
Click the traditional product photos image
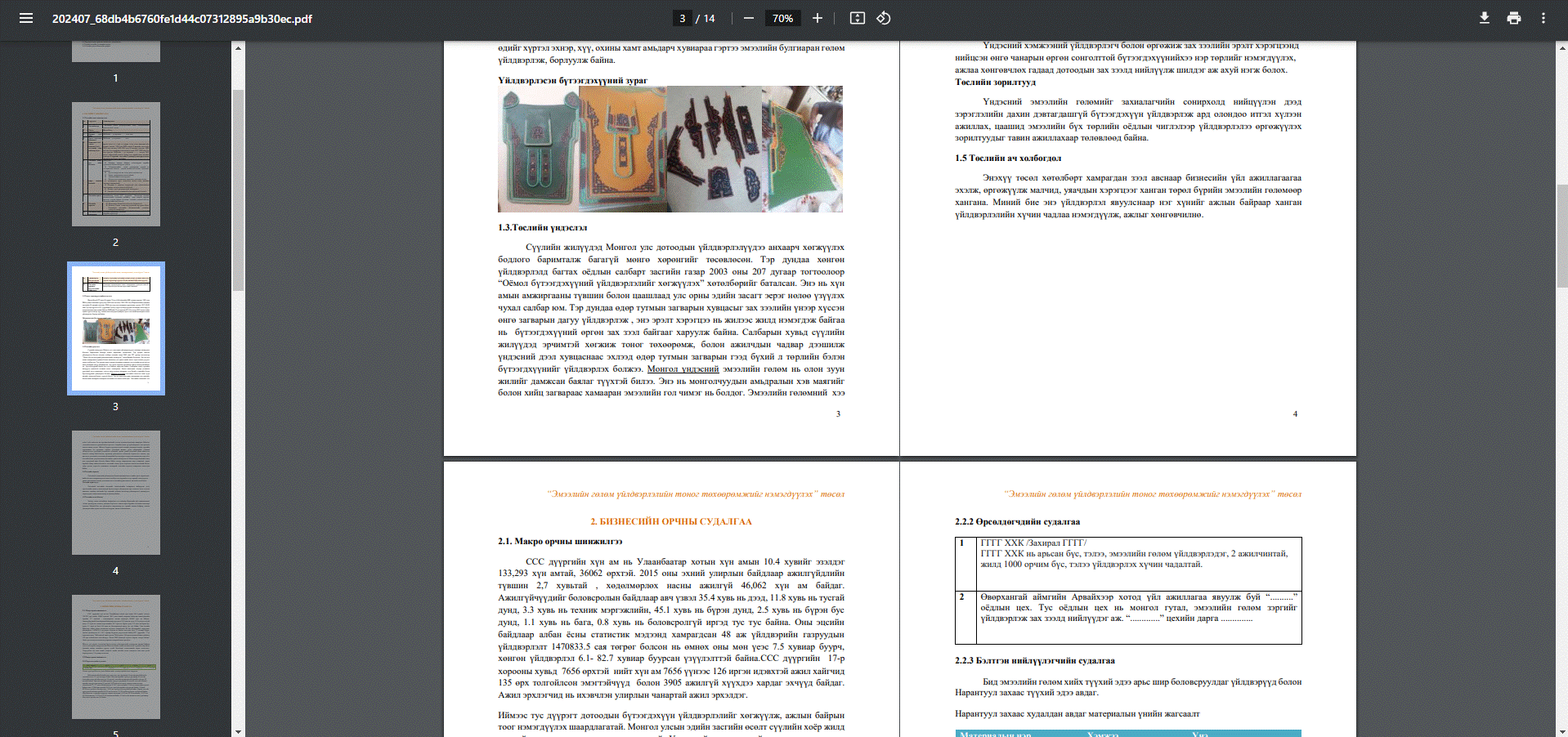coord(670,150)
